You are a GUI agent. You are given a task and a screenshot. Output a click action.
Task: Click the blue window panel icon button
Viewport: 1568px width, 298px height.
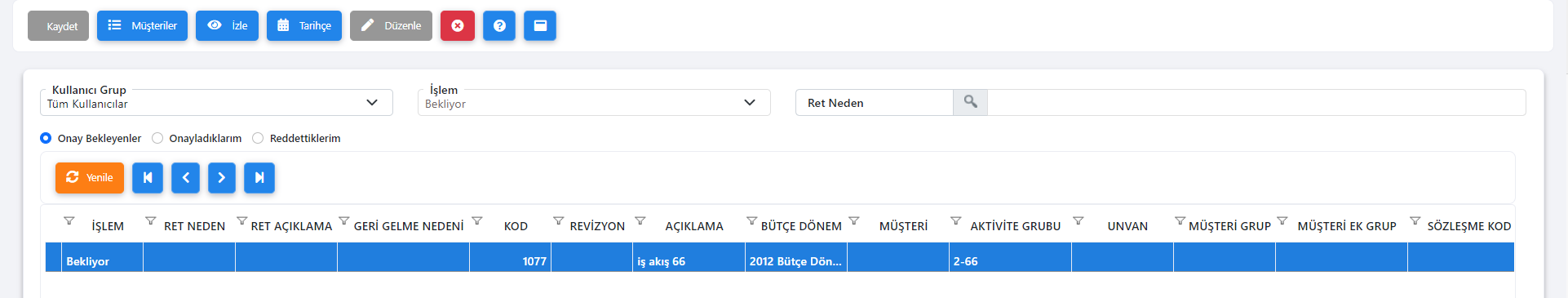tap(540, 26)
